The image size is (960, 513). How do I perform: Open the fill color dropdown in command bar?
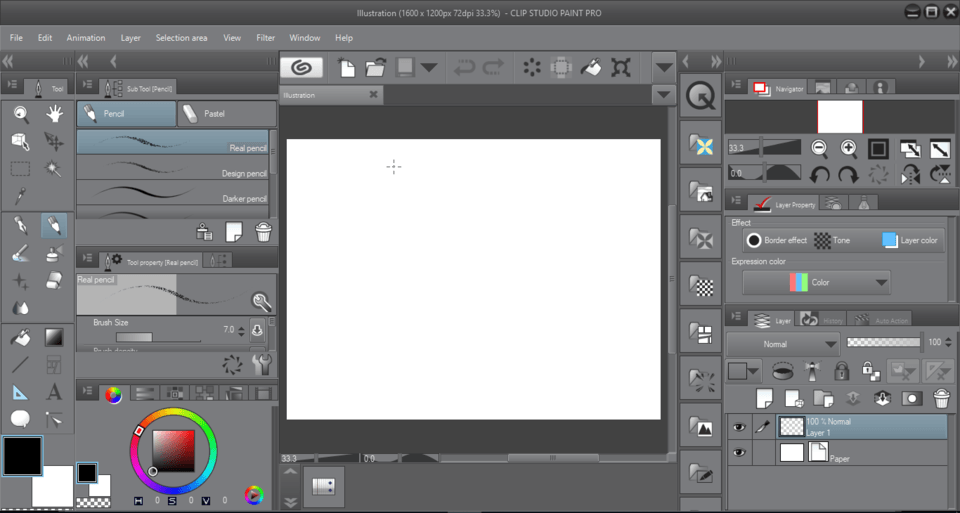coord(429,67)
